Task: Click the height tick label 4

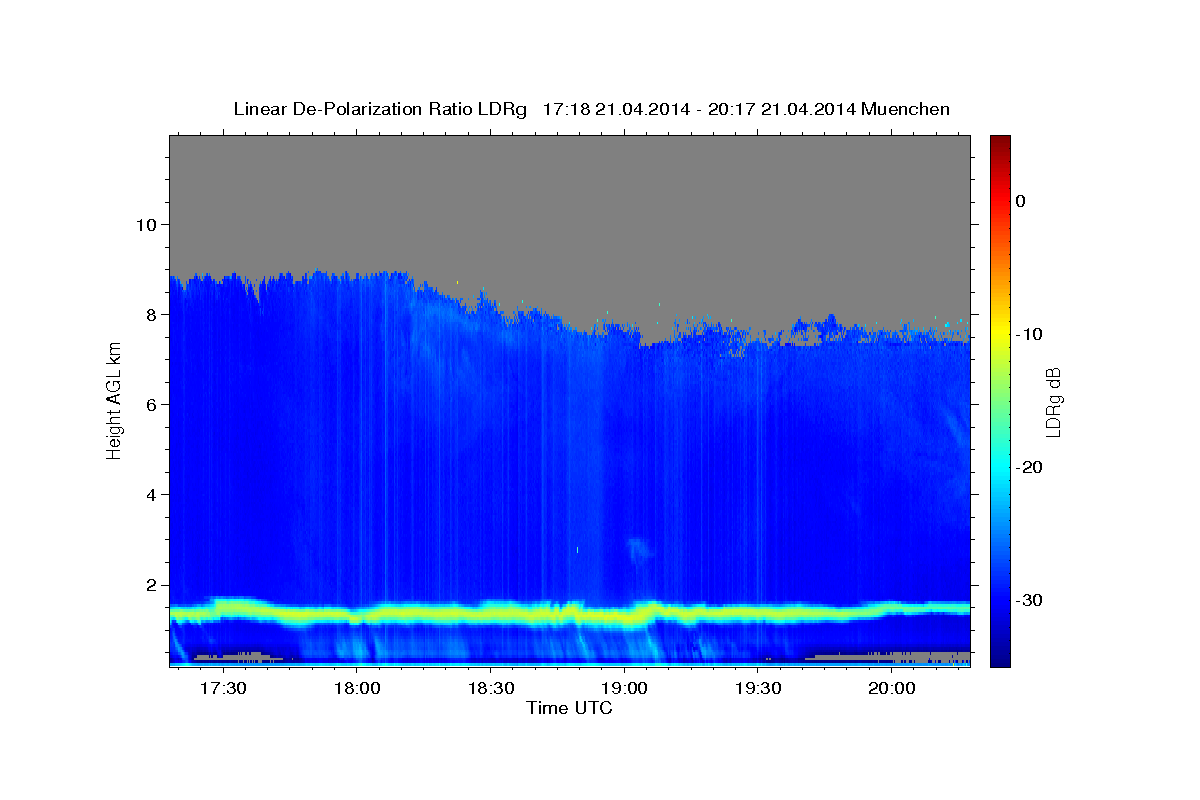Action: coord(150,495)
